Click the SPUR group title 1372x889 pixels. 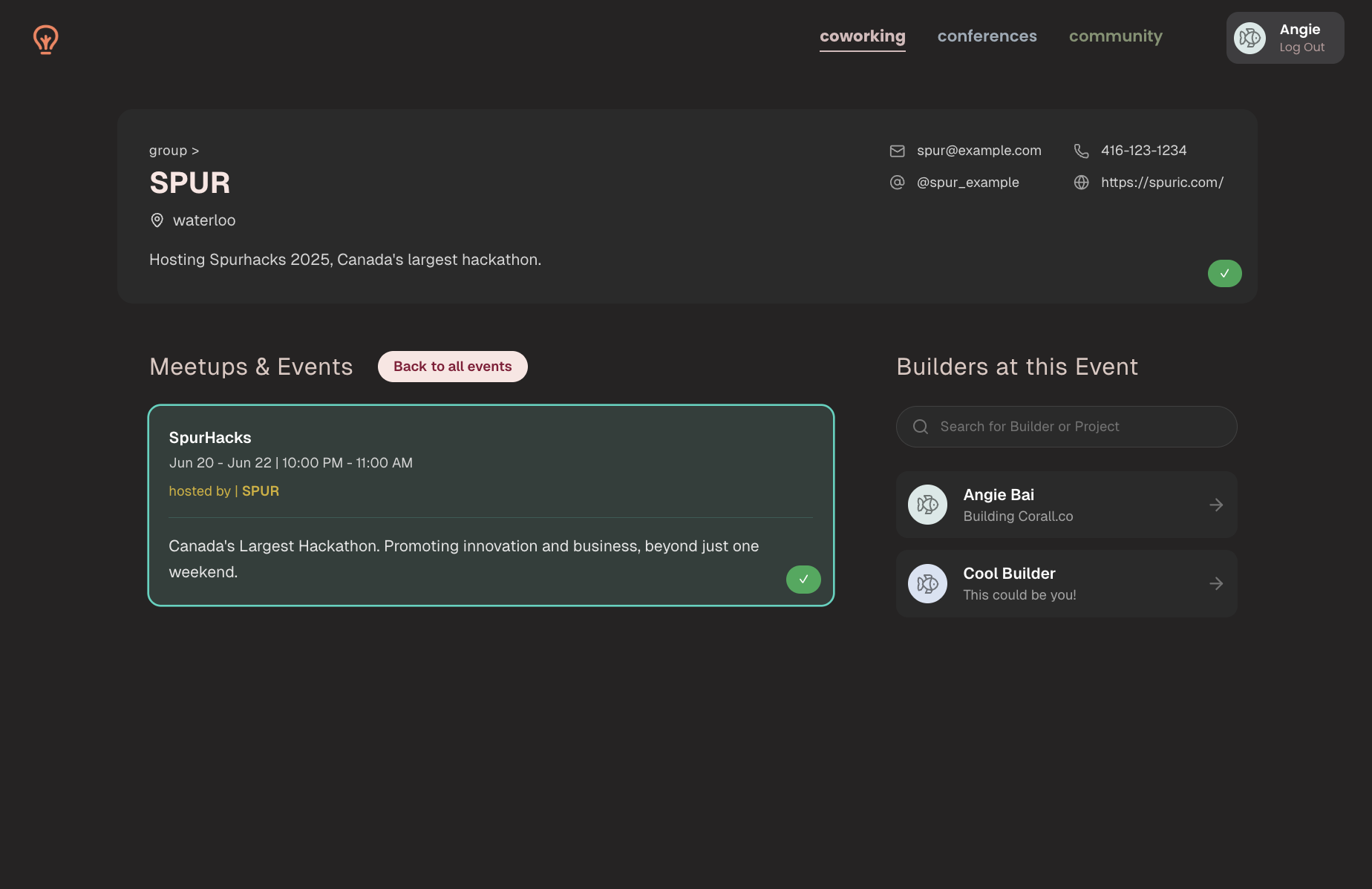point(189,183)
